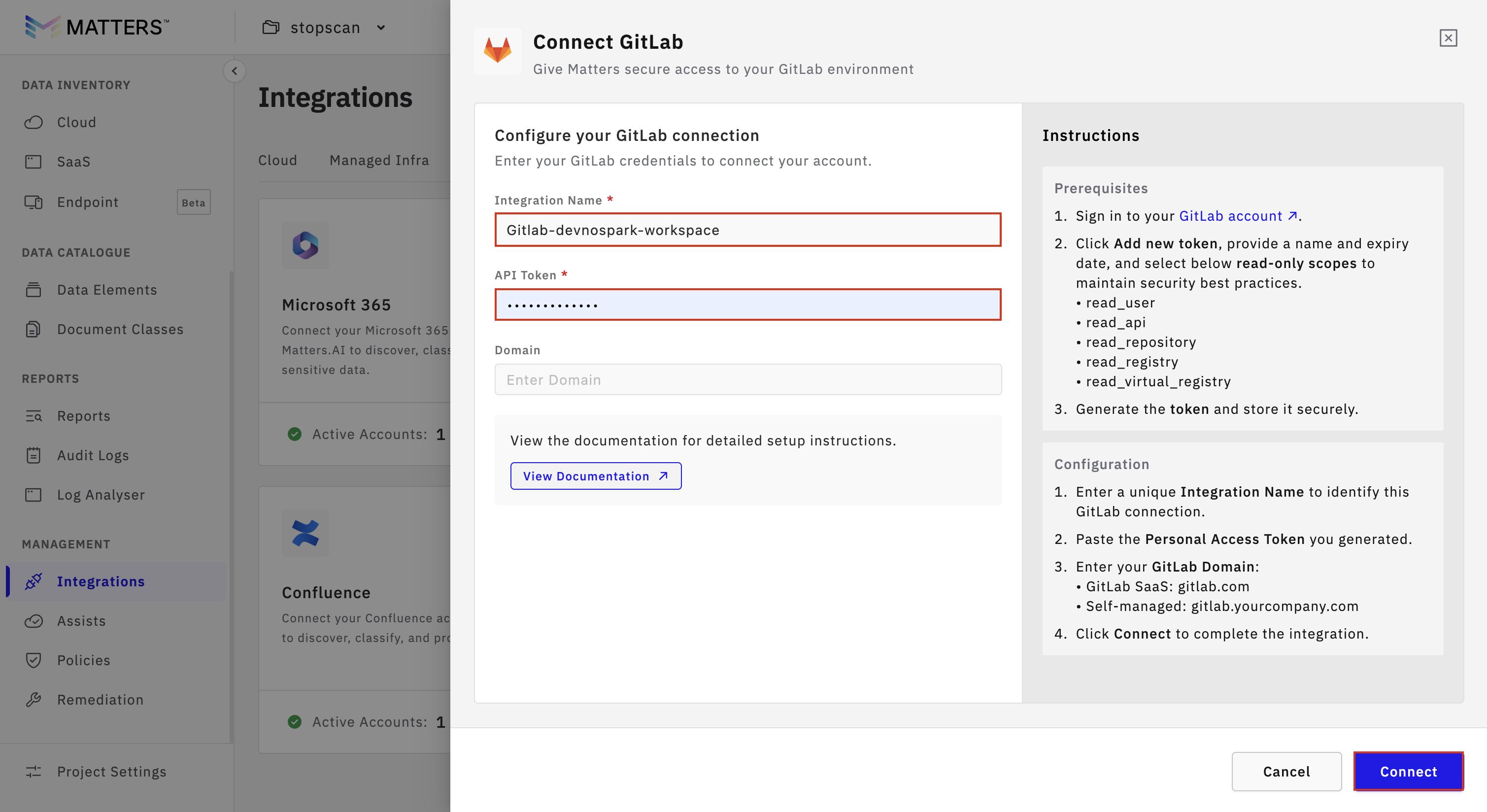This screenshot has height=812, width=1487.
Task: Open Project Settings label in the sidebar
Action: point(111,772)
